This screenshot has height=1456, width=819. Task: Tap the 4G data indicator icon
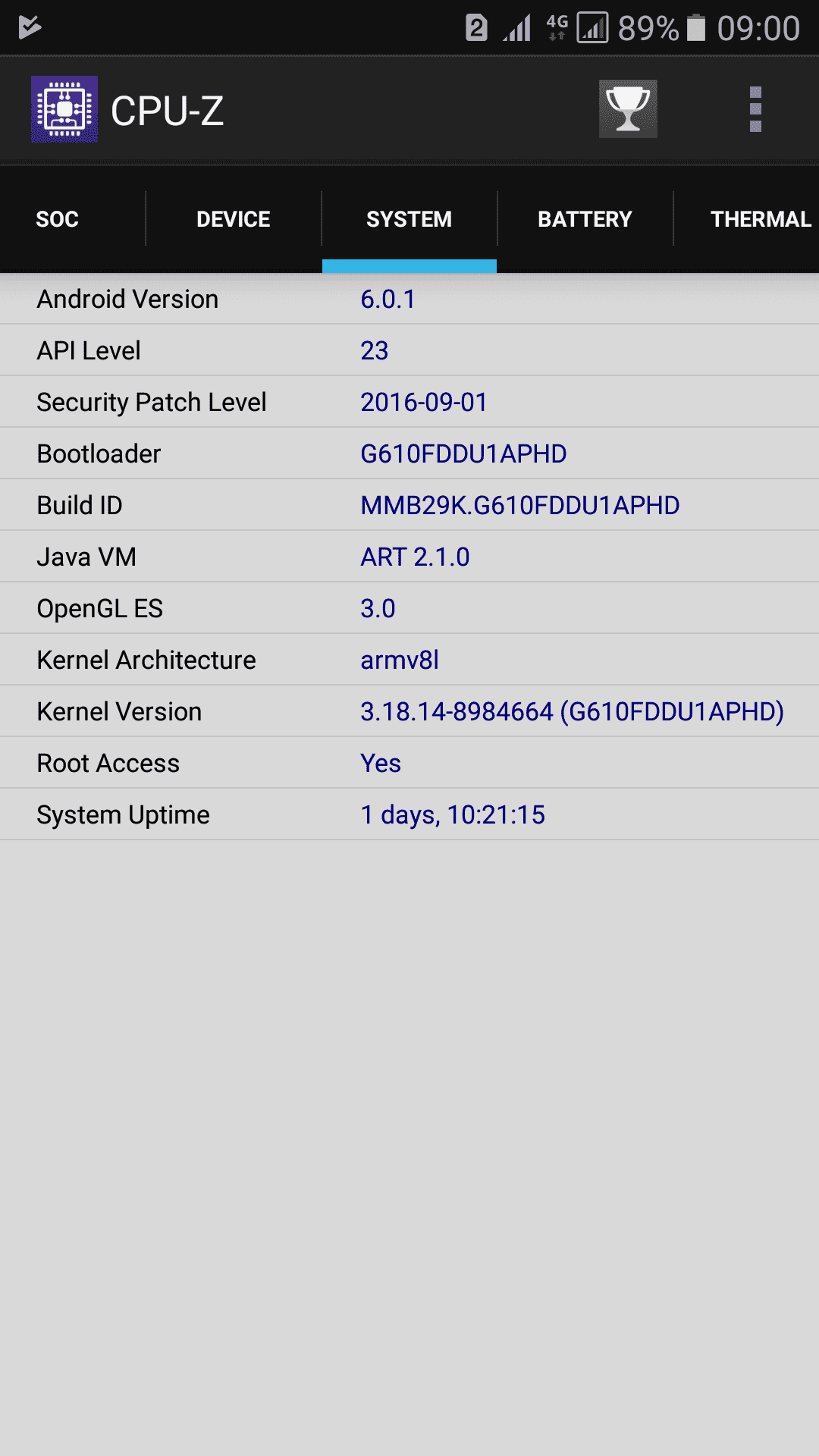coord(557,27)
